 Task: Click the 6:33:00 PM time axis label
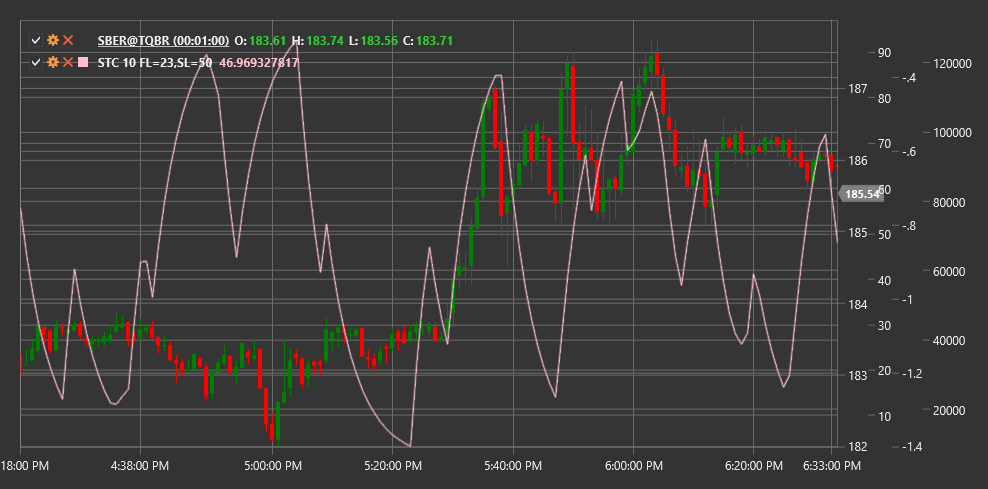831,466
